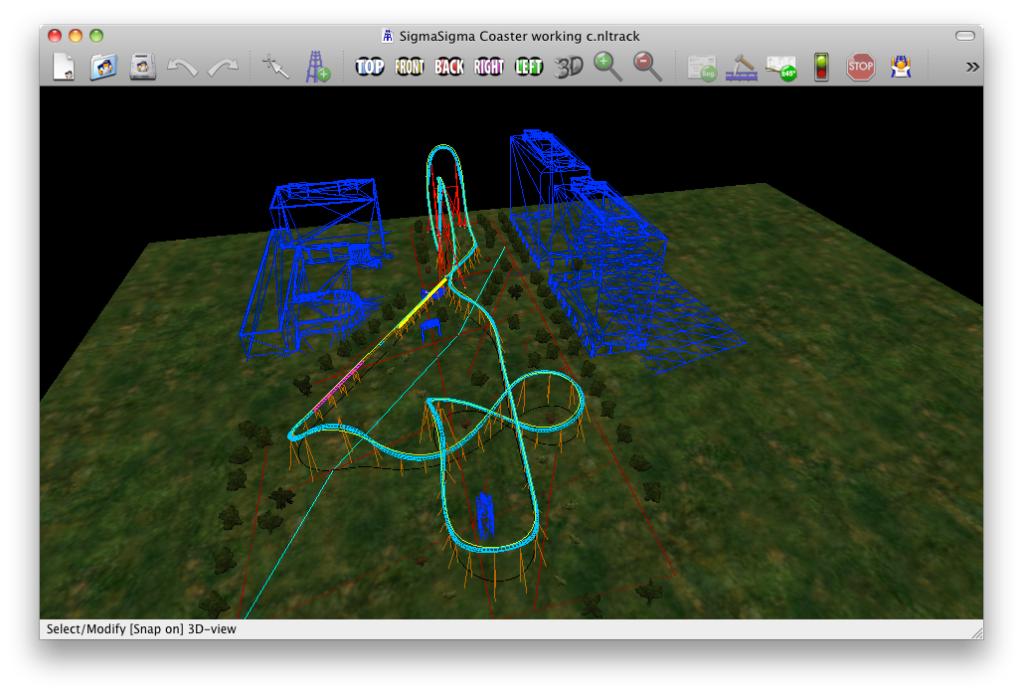Show the LEFT side view
The height and width of the screenshot is (694, 1023).
point(529,67)
